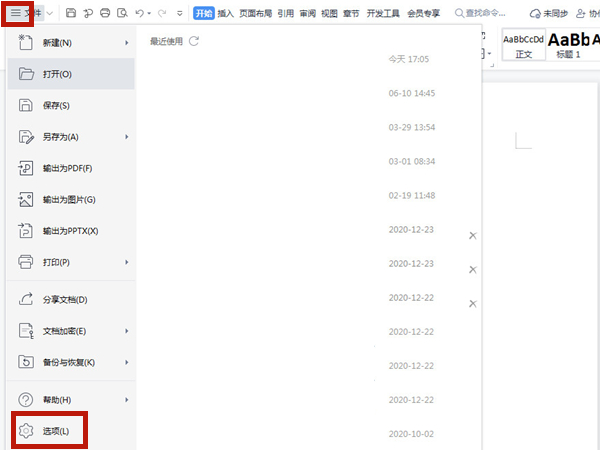600x450 pixels.
Task: Click the hamburger file menu icon
Action: pyautogui.click(x=15, y=13)
